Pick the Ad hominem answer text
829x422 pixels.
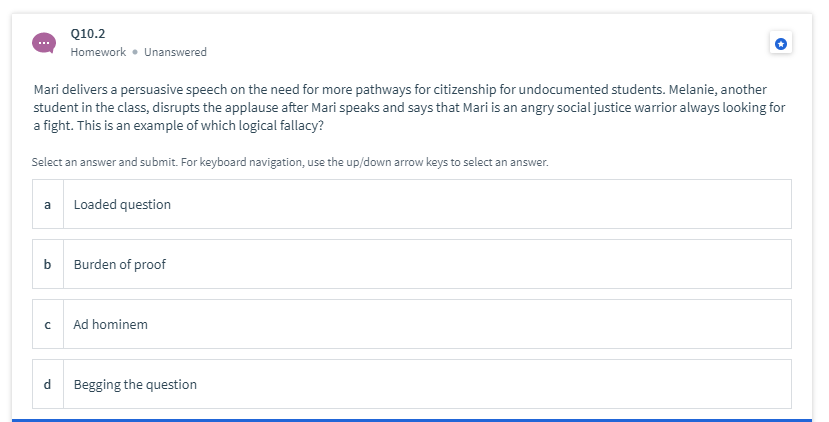(x=110, y=324)
